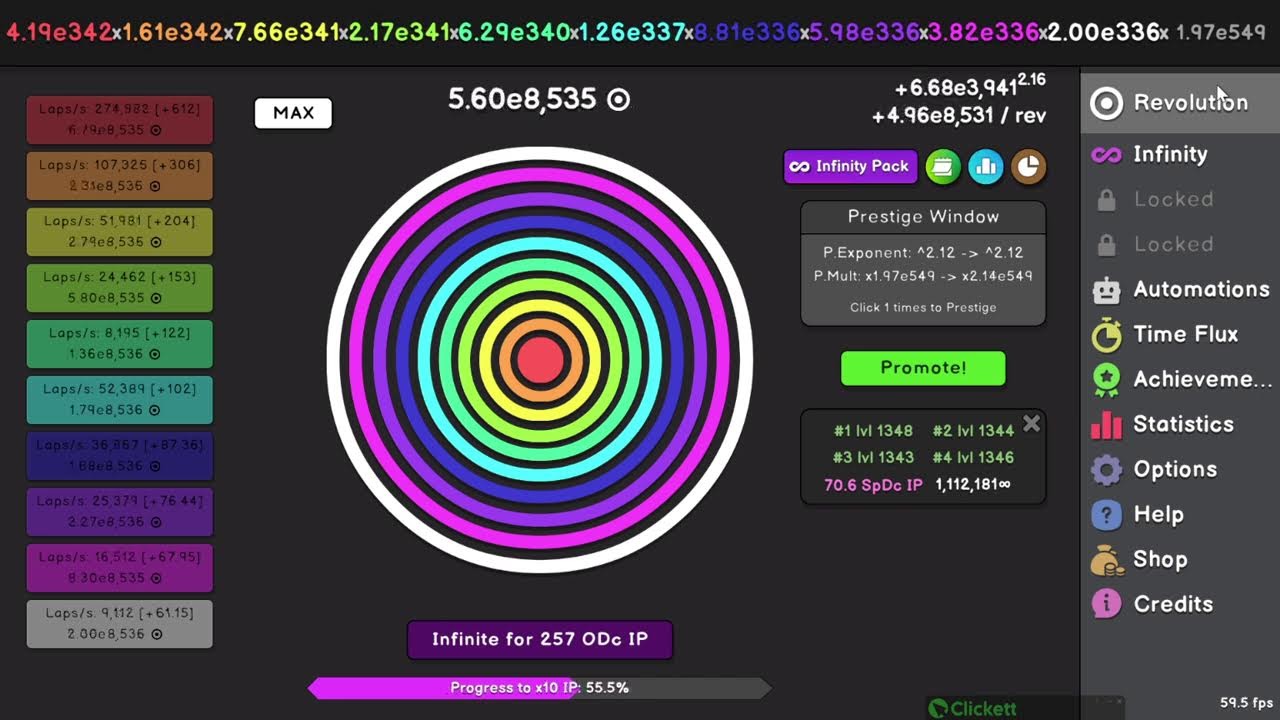The image size is (1280, 720).
Task: Toggle the MAX buy amount button
Action: coord(293,113)
